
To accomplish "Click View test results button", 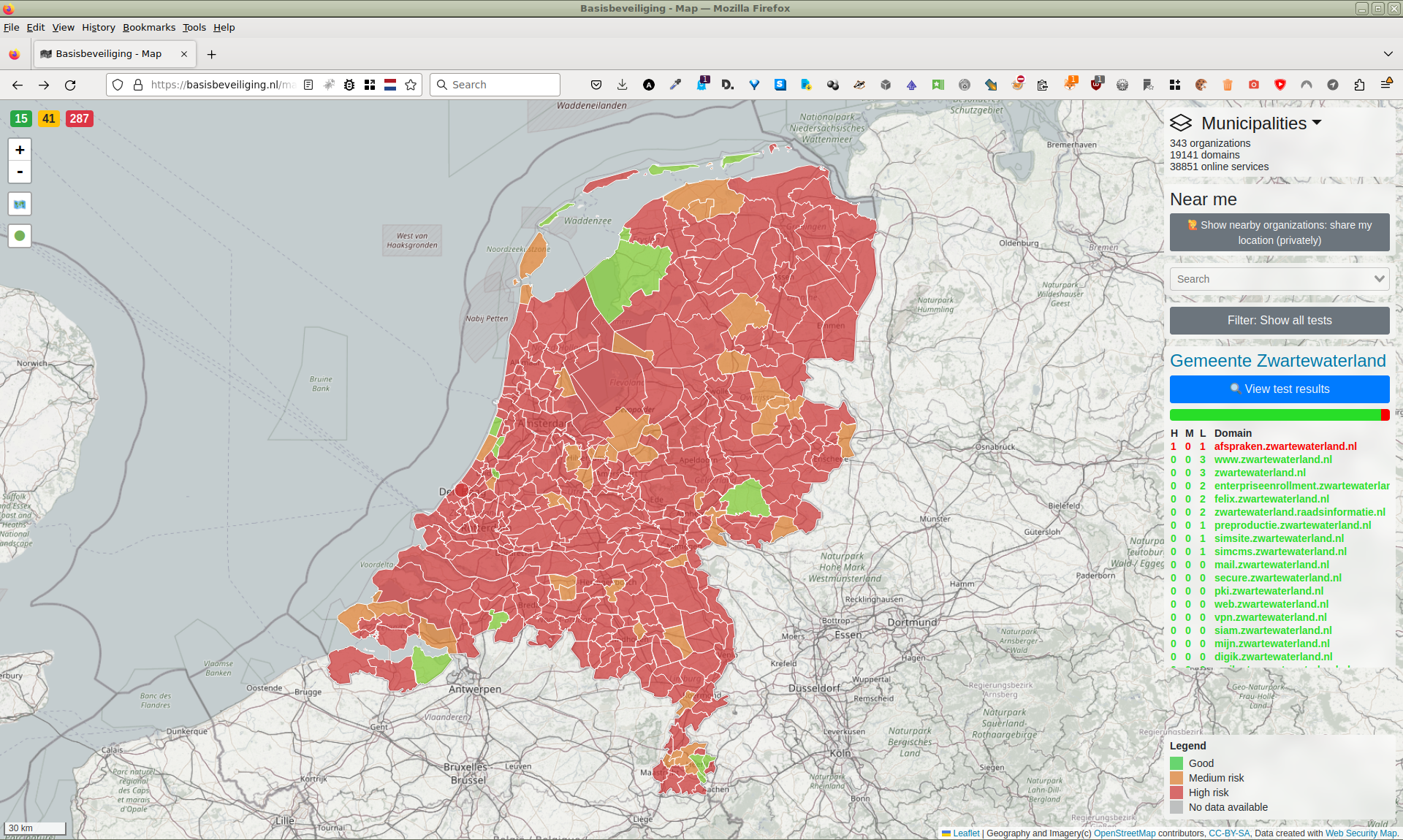I will (x=1280, y=389).
